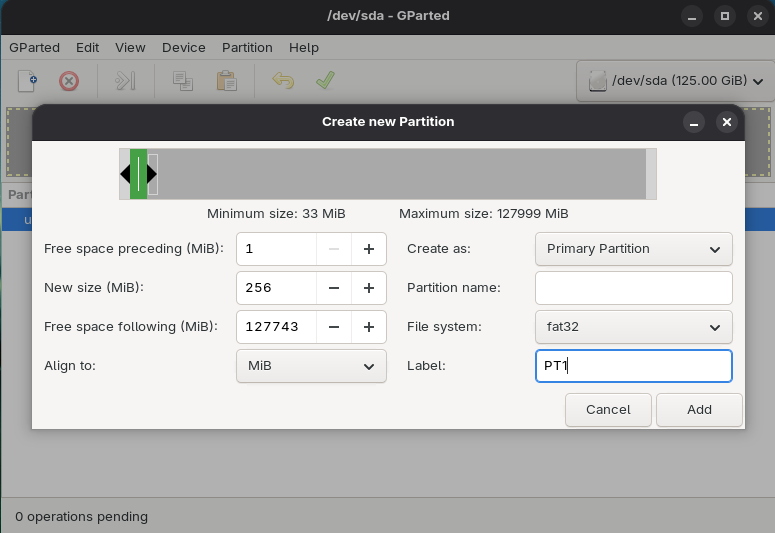Close the Create new Partition dialog
Screen dimensions: 775x533
pyautogui.click(x=727, y=122)
